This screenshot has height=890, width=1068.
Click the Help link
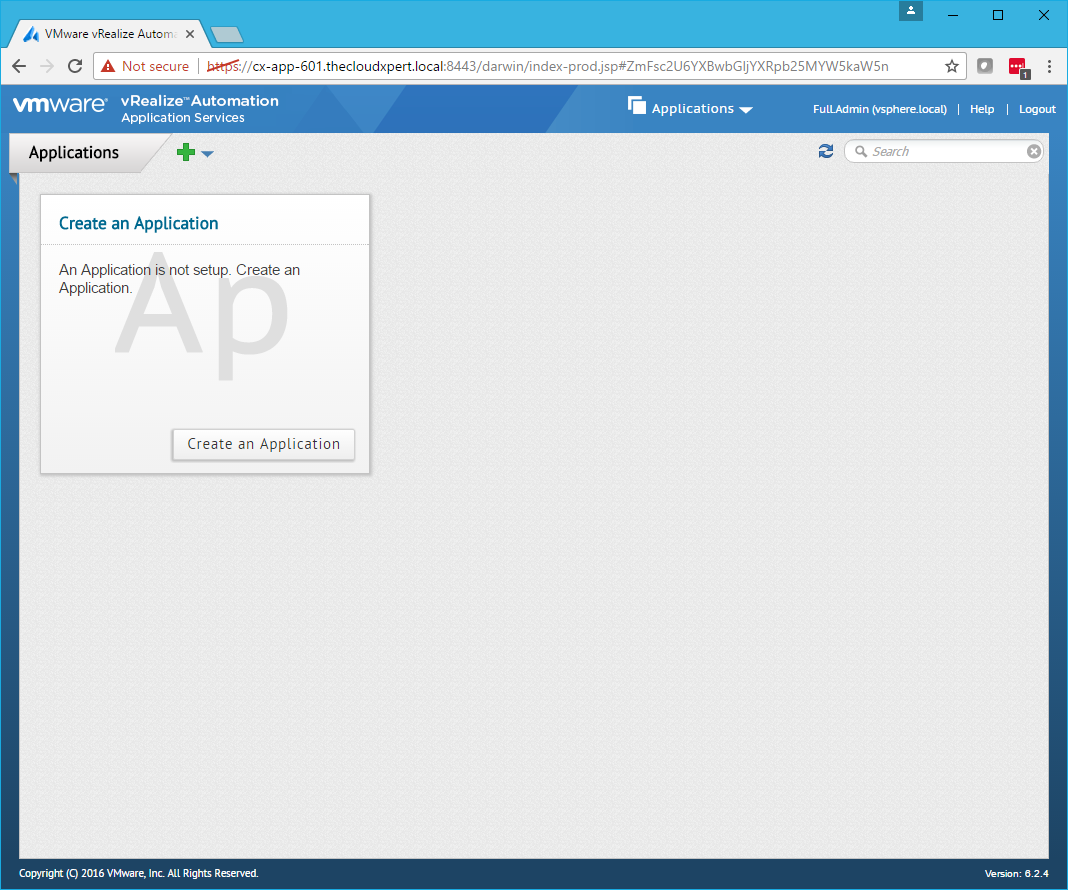[x=982, y=109]
